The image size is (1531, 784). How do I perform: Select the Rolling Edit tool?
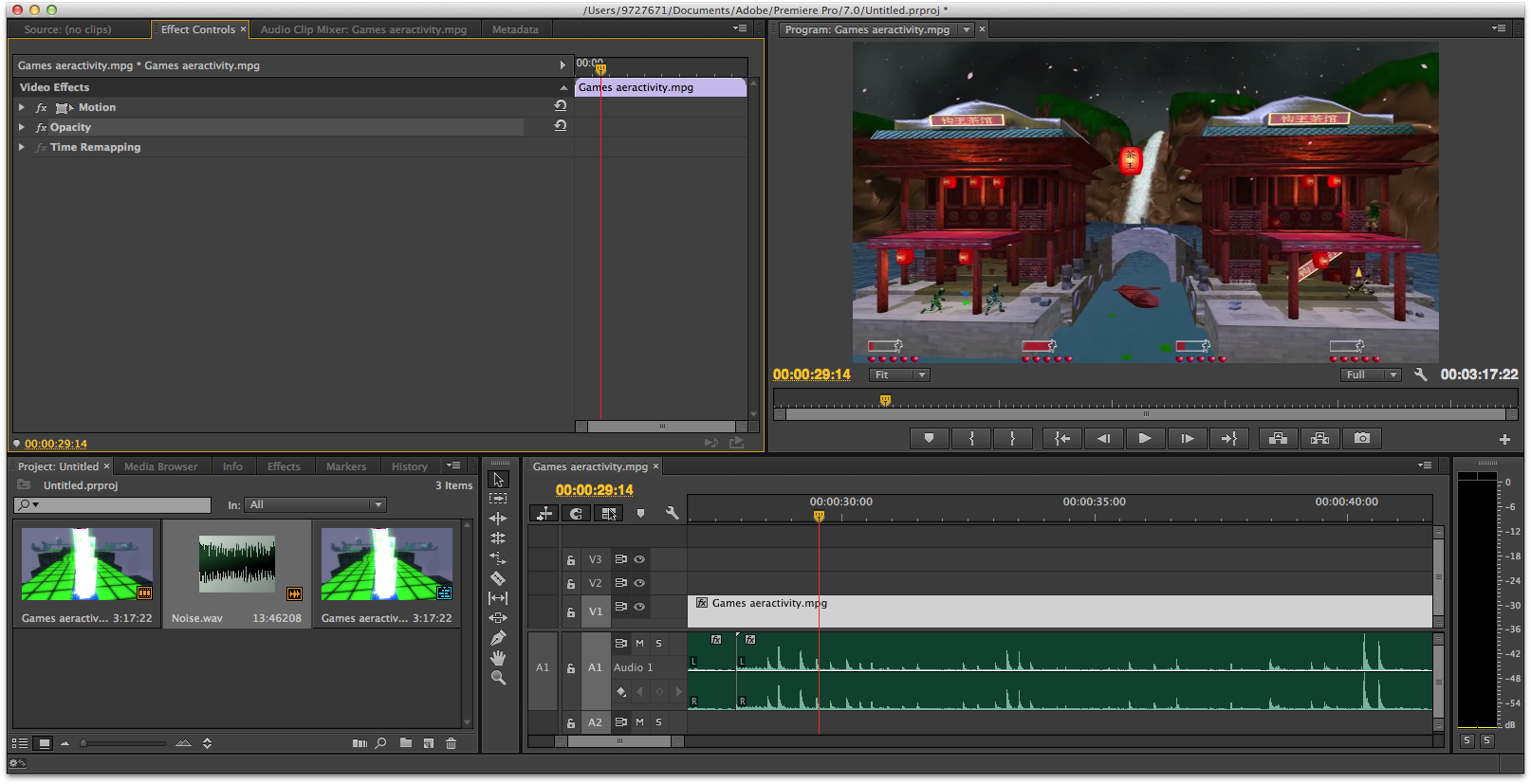pos(498,538)
